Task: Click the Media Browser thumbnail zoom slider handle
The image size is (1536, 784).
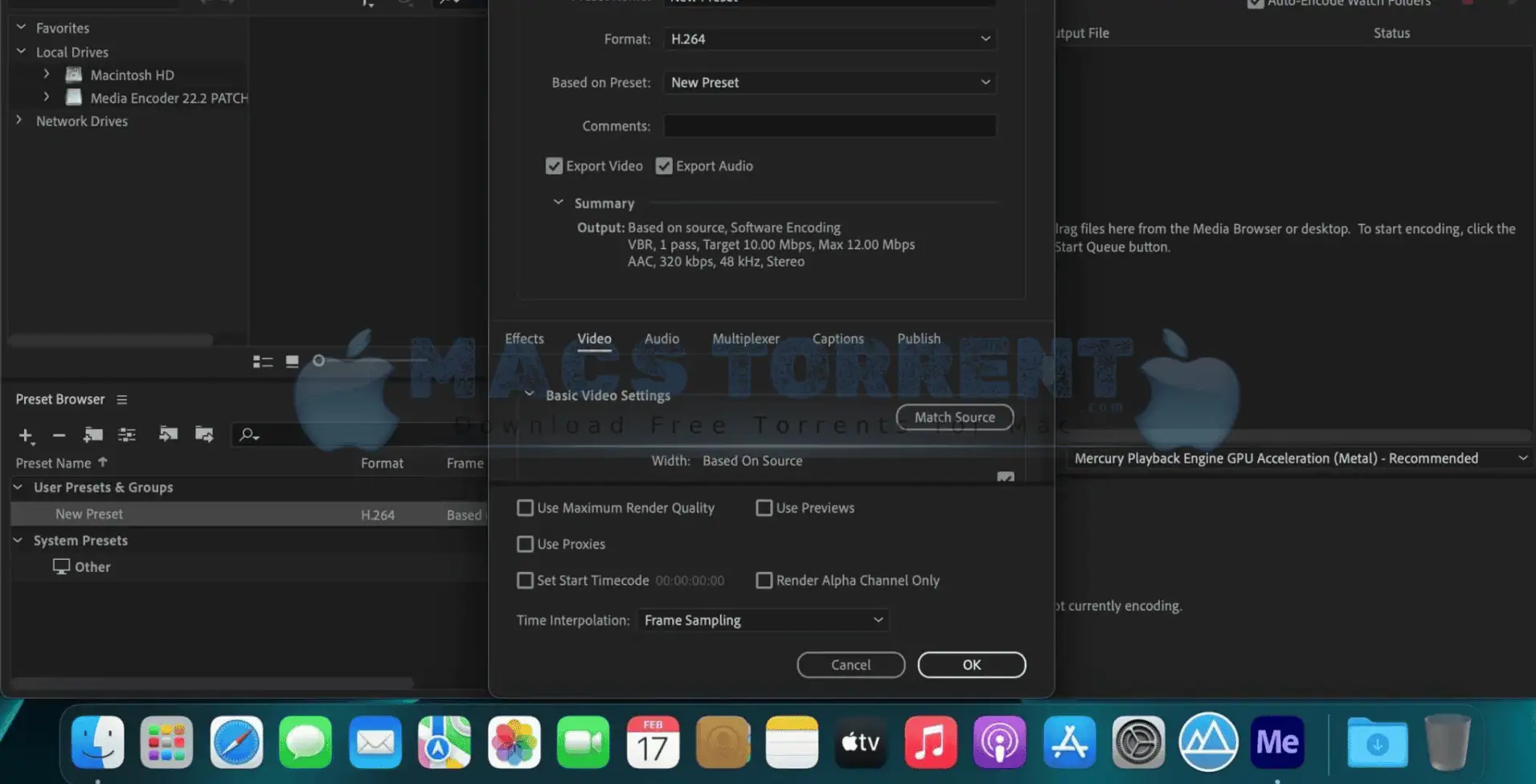Action: (x=319, y=361)
